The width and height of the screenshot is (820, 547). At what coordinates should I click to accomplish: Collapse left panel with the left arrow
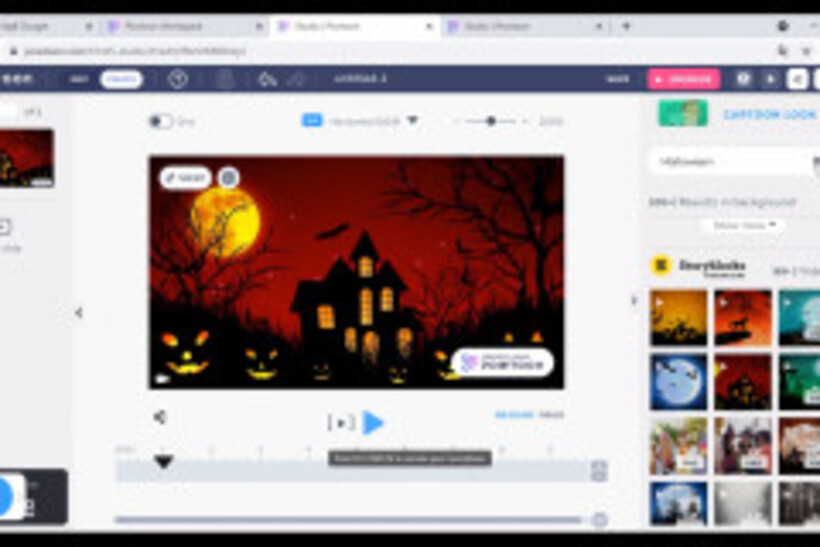[x=78, y=313]
